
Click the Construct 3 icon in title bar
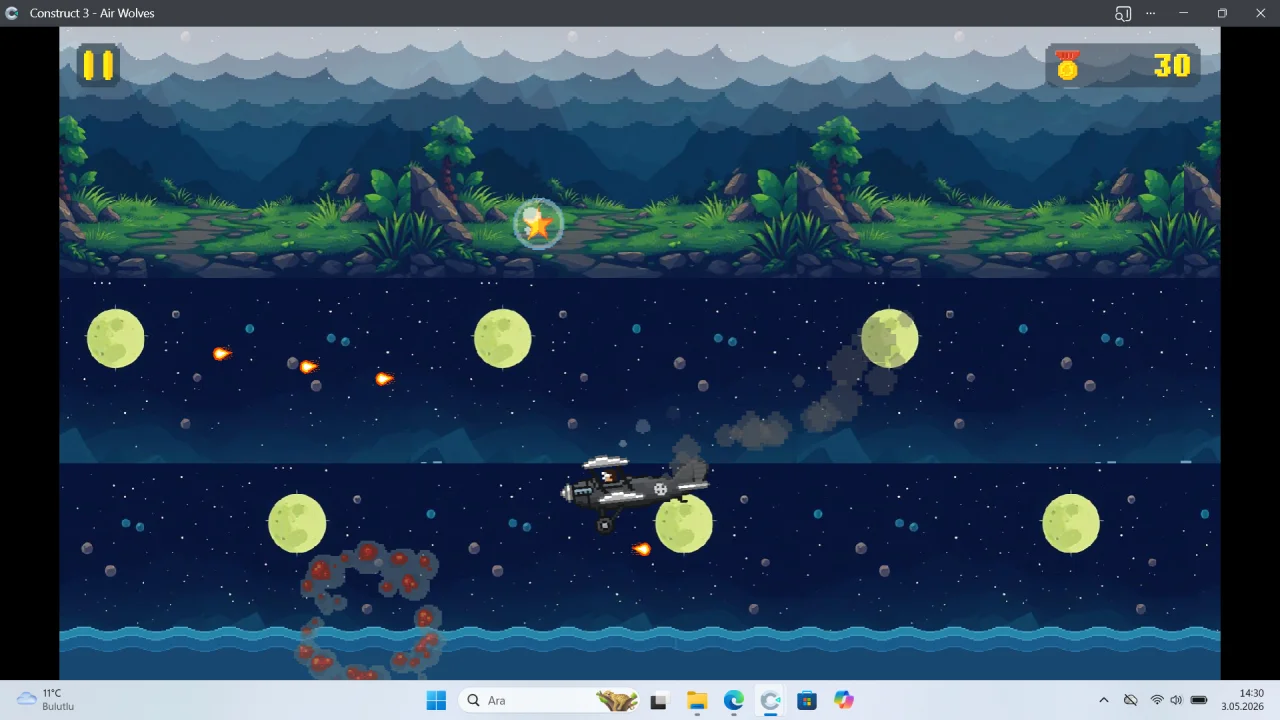(12, 13)
